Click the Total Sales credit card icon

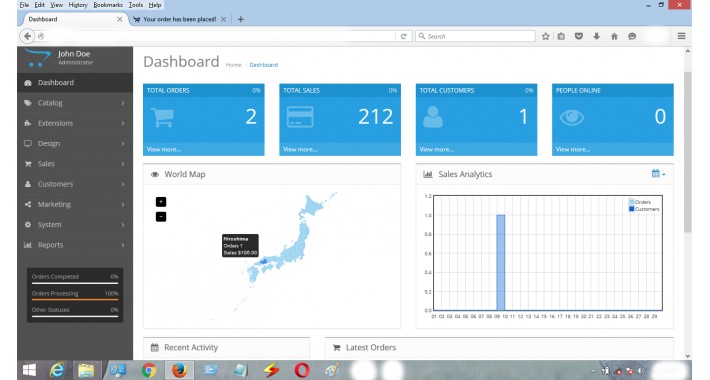tap(300, 117)
